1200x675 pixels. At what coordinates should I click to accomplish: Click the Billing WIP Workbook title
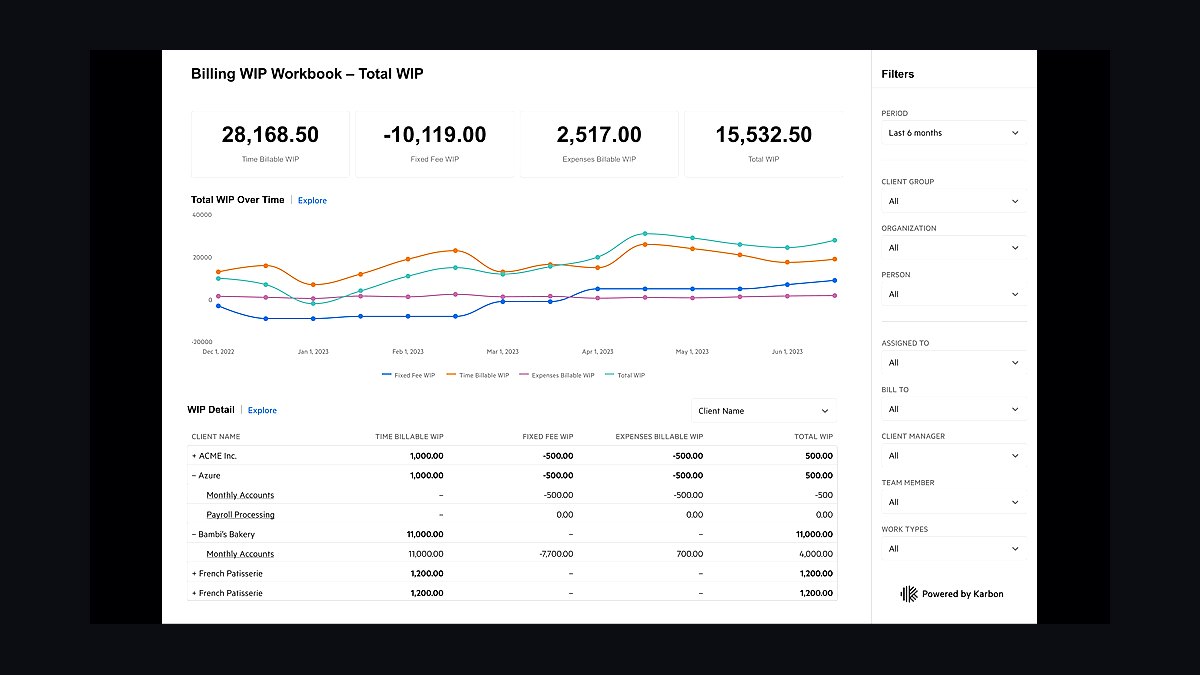pos(307,74)
